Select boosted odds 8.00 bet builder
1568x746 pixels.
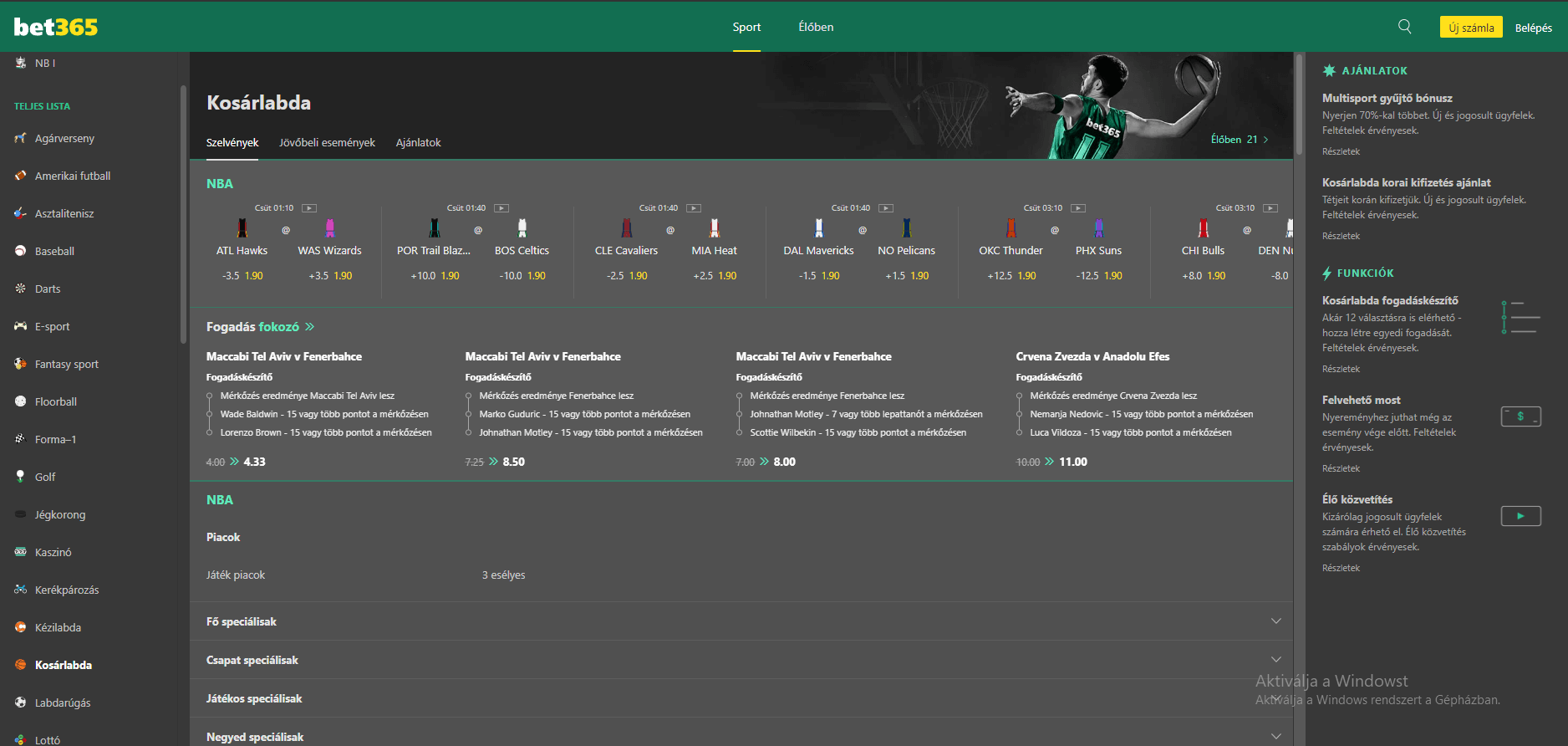pyautogui.click(x=784, y=462)
